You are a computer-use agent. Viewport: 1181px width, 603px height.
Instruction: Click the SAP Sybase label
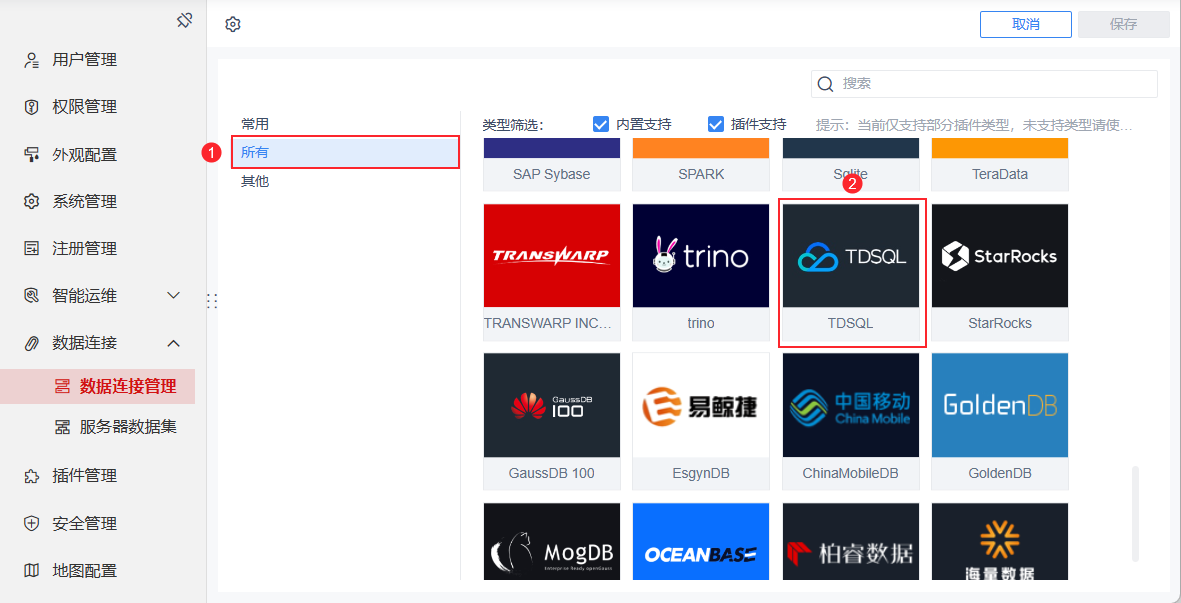(552, 174)
